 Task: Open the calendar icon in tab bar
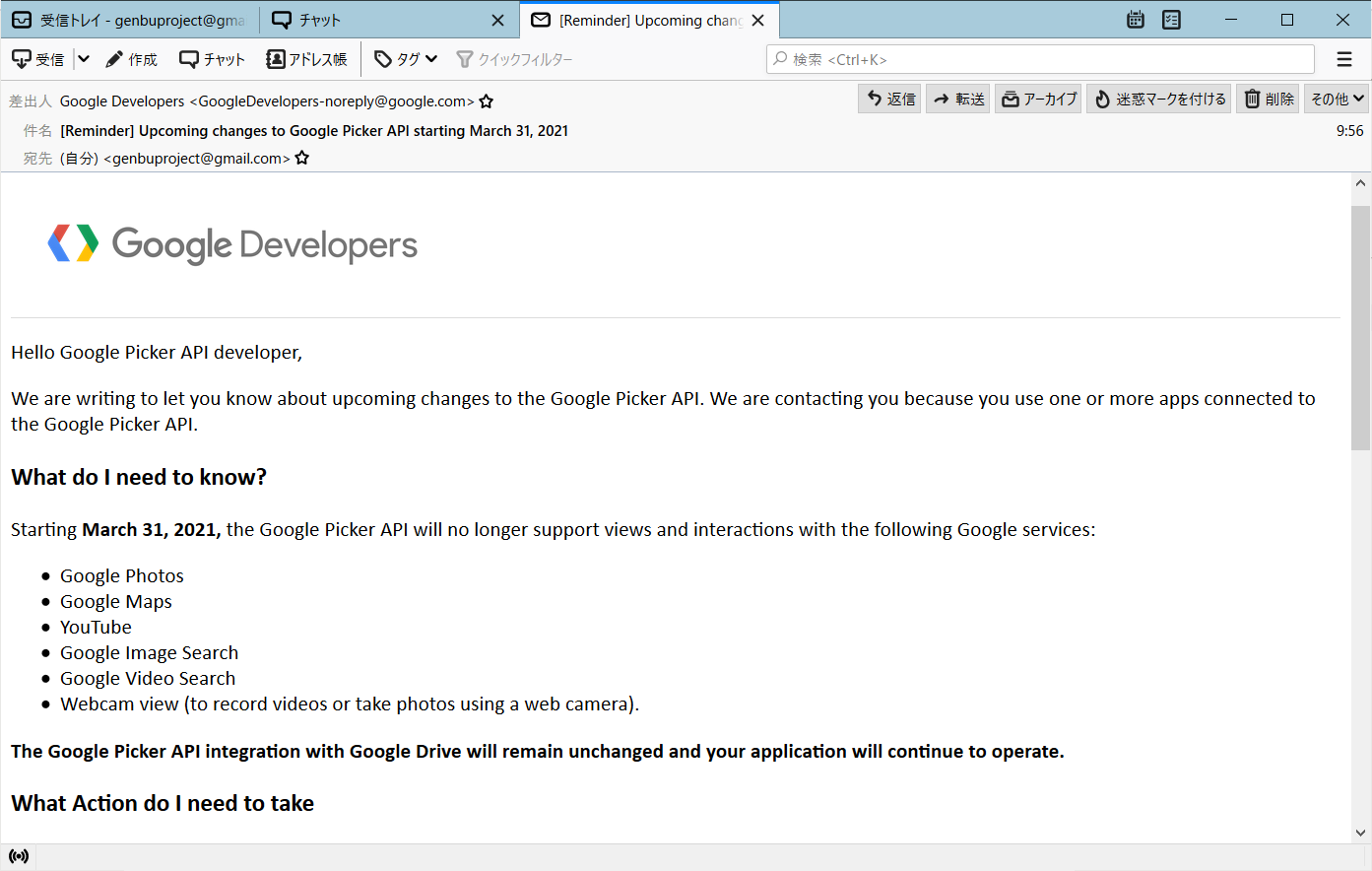[x=1136, y=20]
